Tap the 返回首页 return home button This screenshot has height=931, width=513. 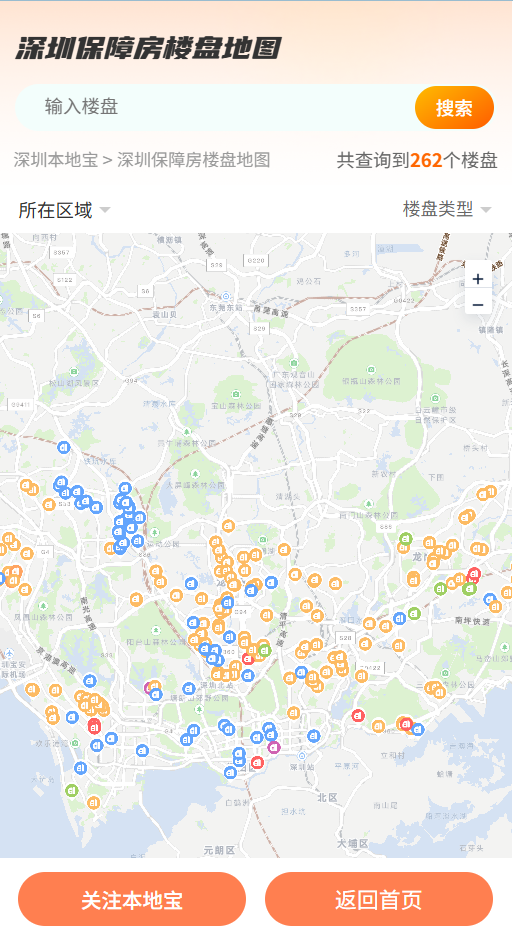coord(379,899)
